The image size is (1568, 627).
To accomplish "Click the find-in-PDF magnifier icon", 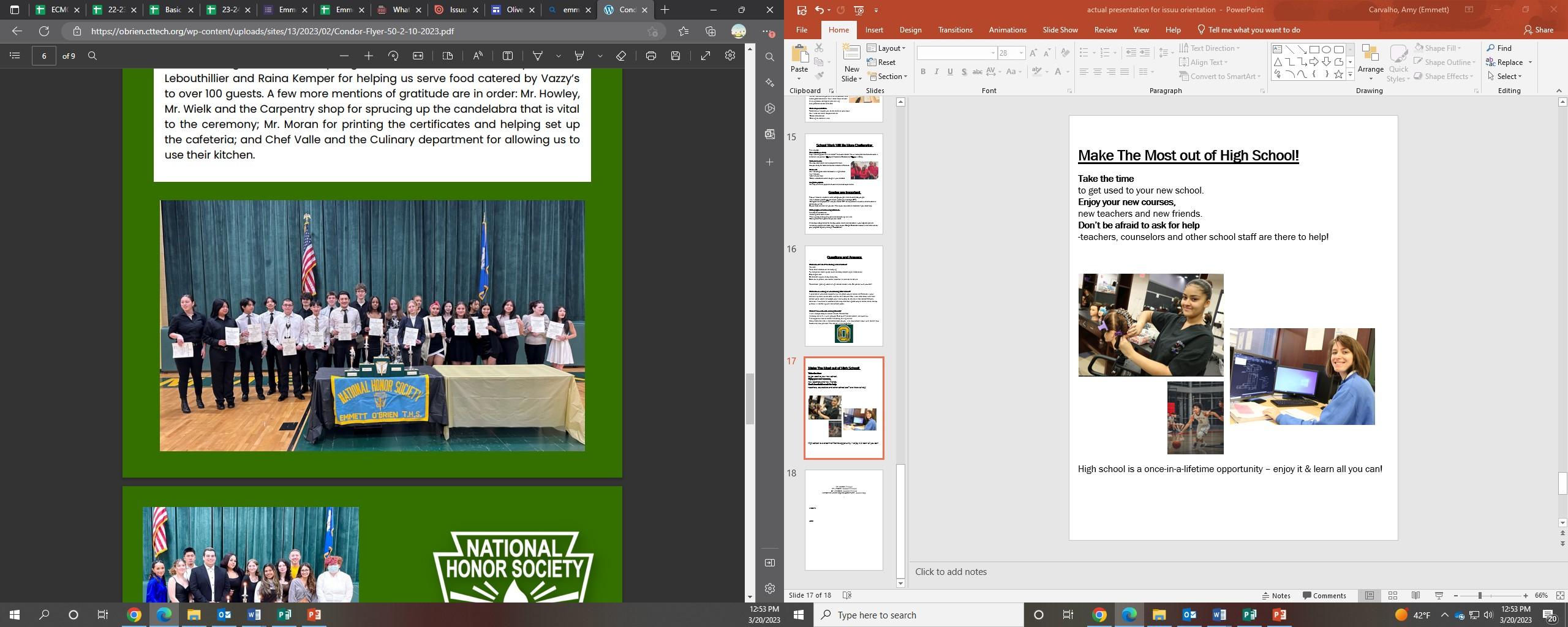I will pyautogui.click(x=92, y=56).
